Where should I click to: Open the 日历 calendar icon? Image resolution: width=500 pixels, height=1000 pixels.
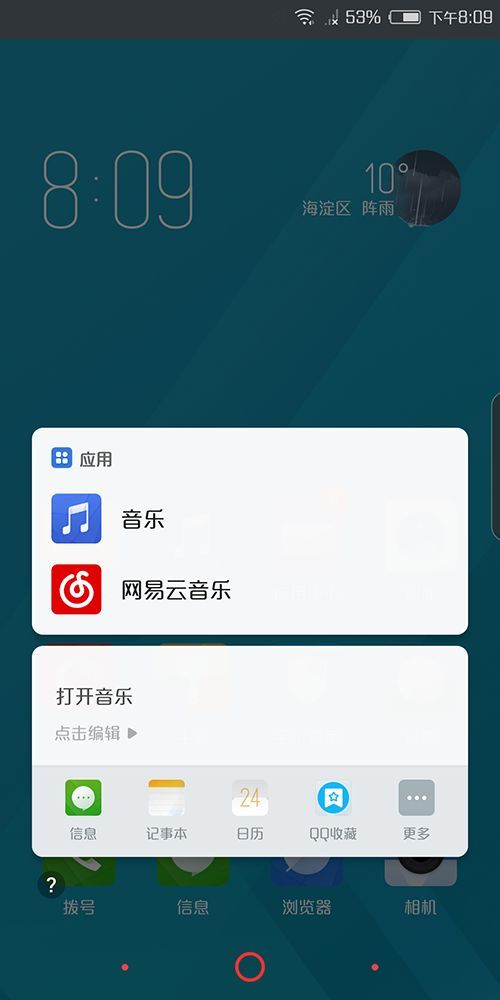pyautogui.click(x=250, y=798)
